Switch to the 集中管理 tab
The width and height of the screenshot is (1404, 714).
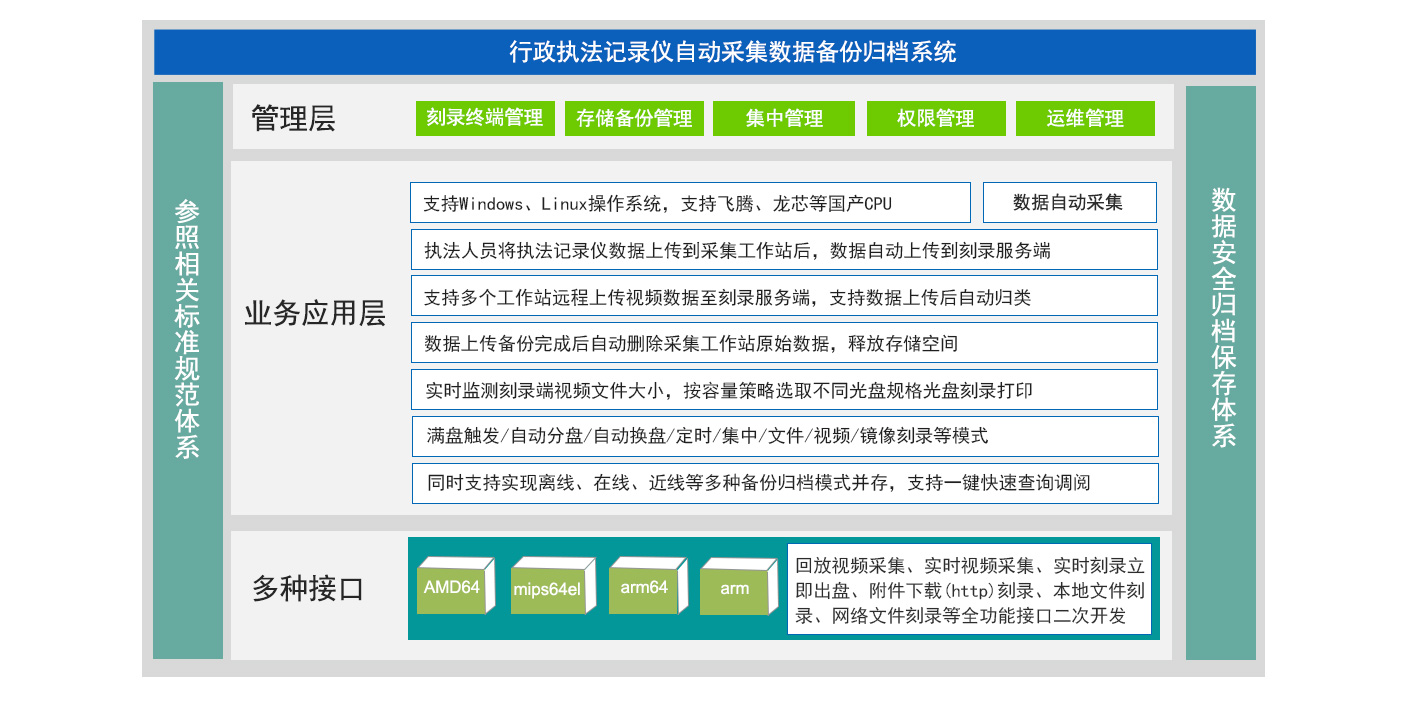(784, 118)
